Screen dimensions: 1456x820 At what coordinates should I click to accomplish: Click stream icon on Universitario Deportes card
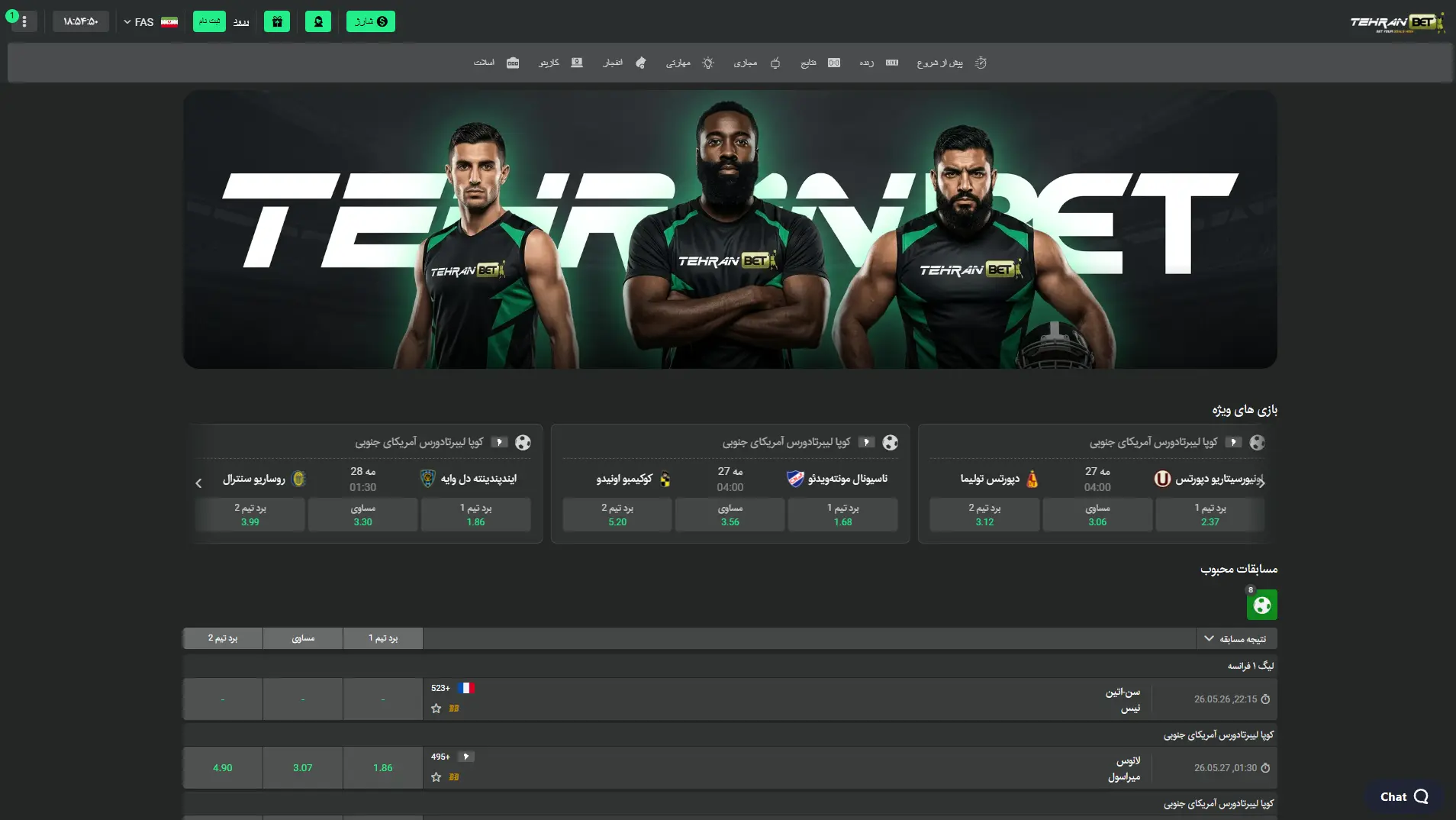pyautogui.click(x=1233, y=442)
